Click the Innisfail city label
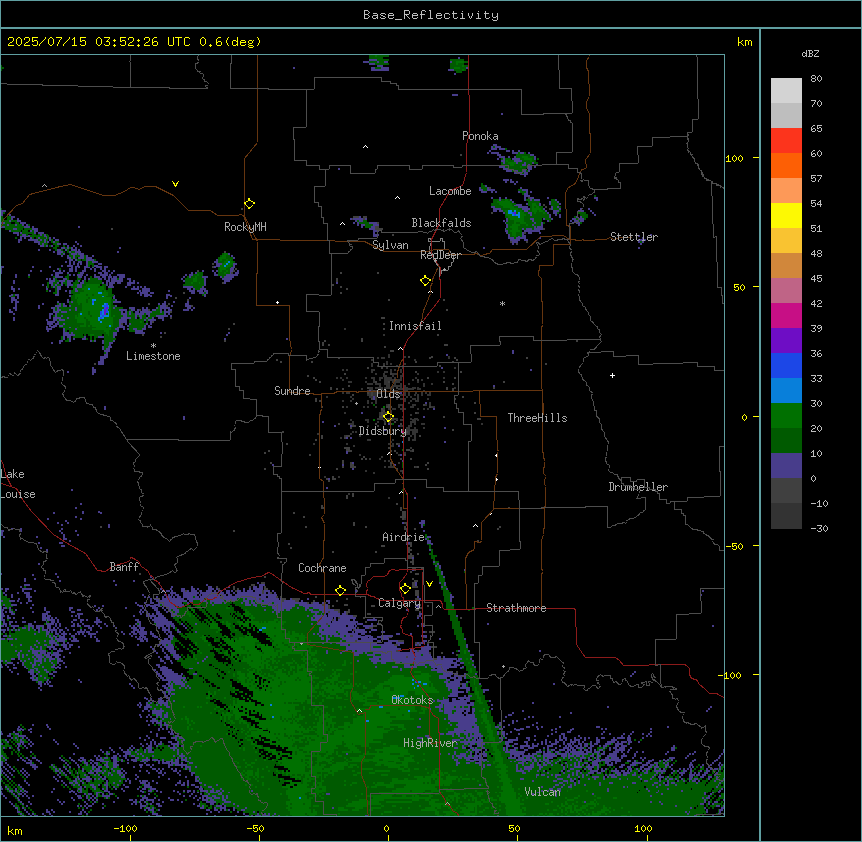The image size is (862, 842). [x=415, y=326]
